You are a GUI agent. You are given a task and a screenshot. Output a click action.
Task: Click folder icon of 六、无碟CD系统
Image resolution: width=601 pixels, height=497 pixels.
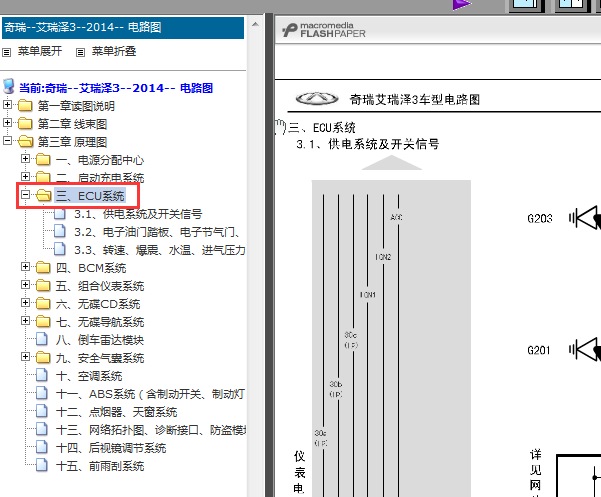click(43, 303)
